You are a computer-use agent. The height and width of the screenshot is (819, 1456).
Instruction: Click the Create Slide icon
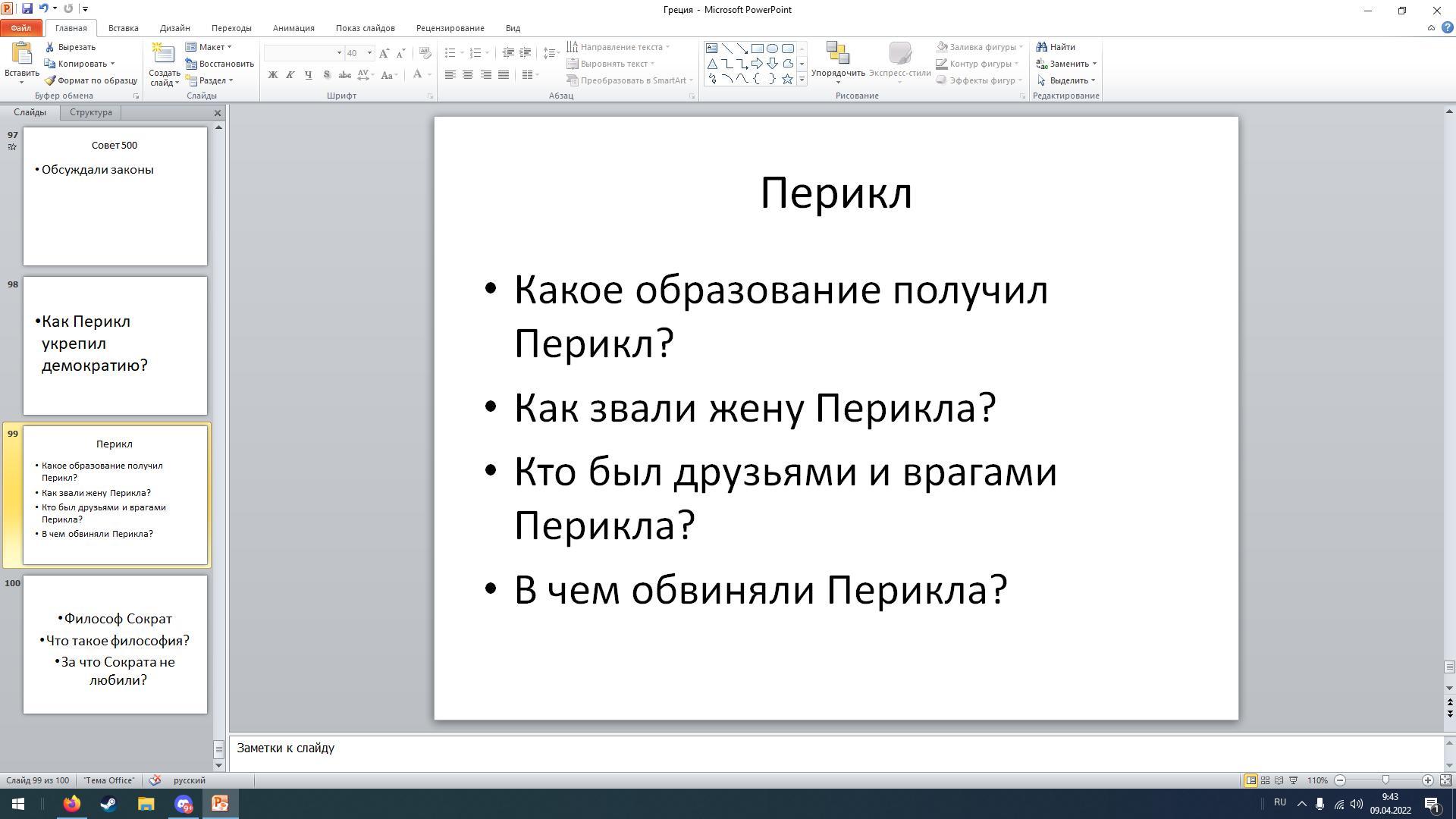[x=162, y=55]
